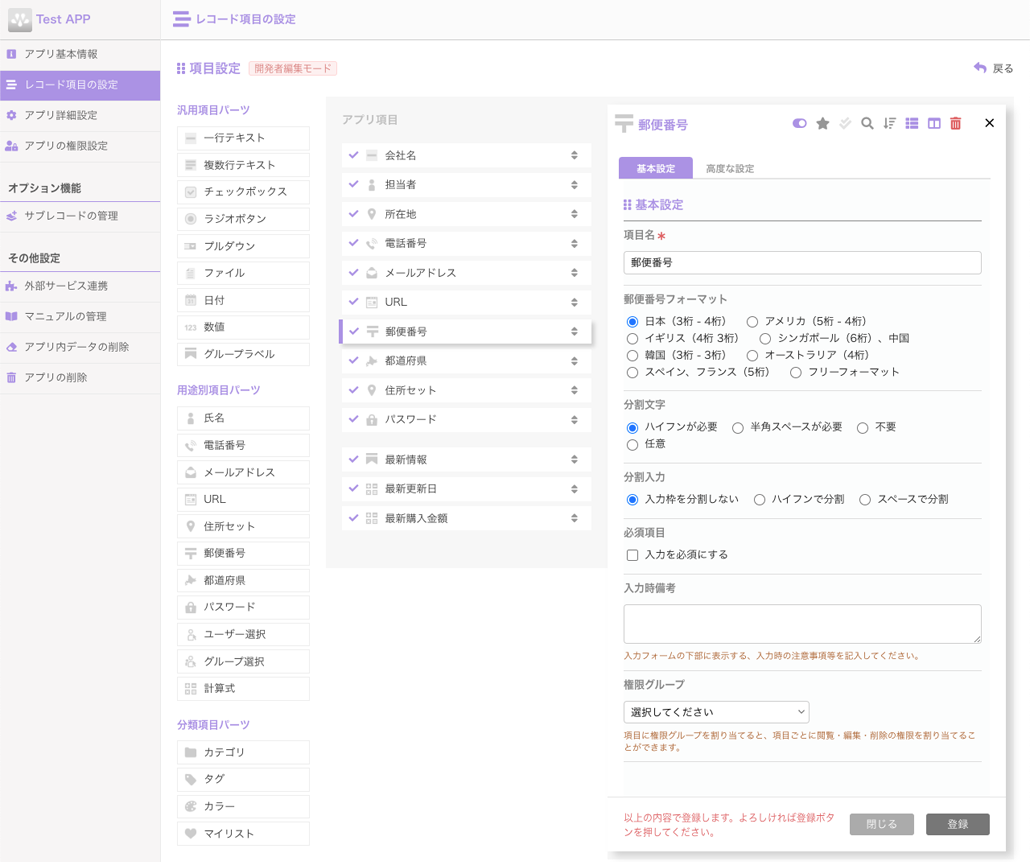Viewport: 1030px width, 862px height.
Task: Add the ファイル part
Action: pyautogui.click(x=243, y=273)
